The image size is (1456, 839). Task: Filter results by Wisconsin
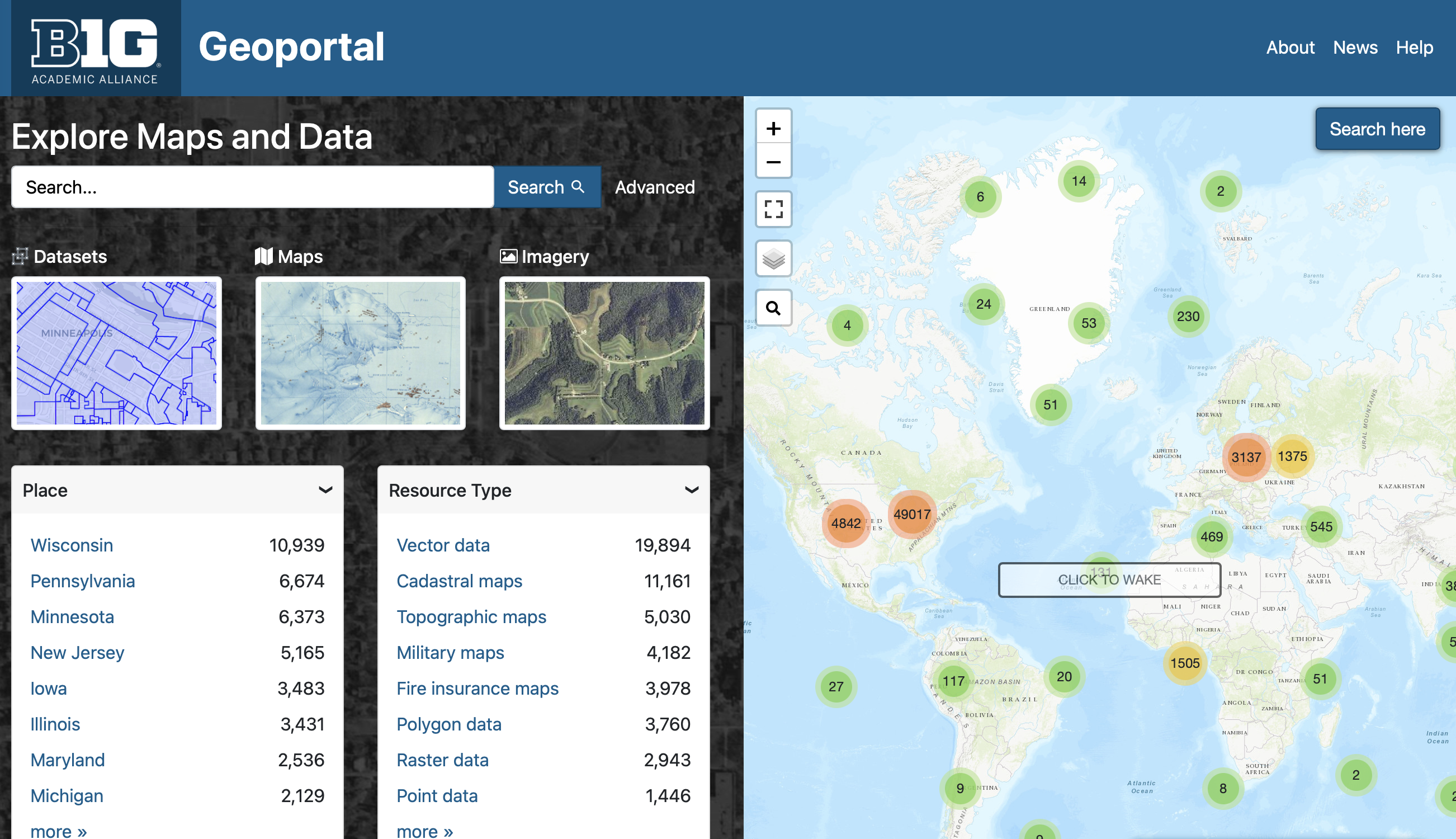pyautogui.click(x=72, y=545)
